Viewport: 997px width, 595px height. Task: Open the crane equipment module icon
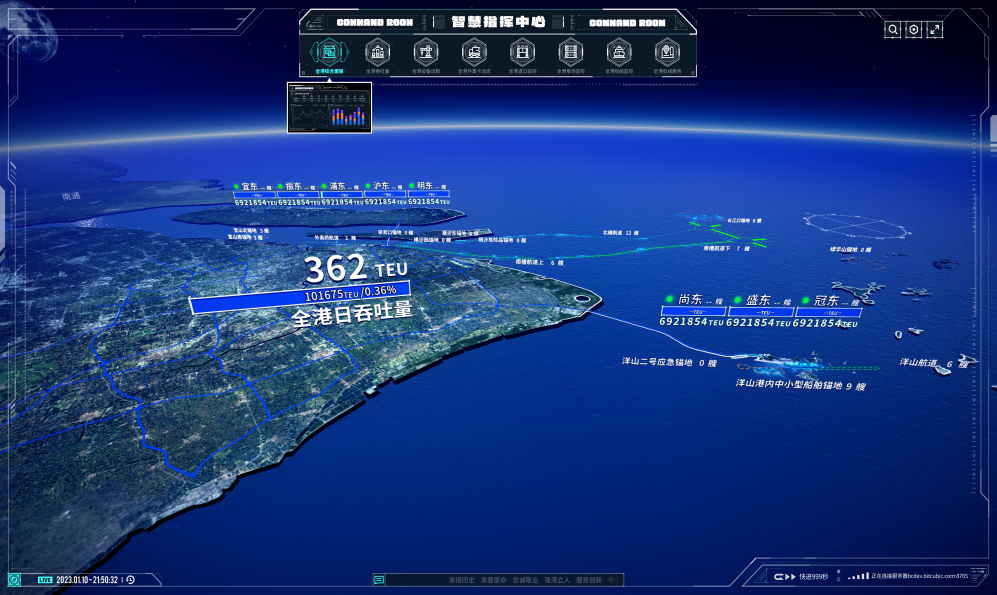(426, 51)
